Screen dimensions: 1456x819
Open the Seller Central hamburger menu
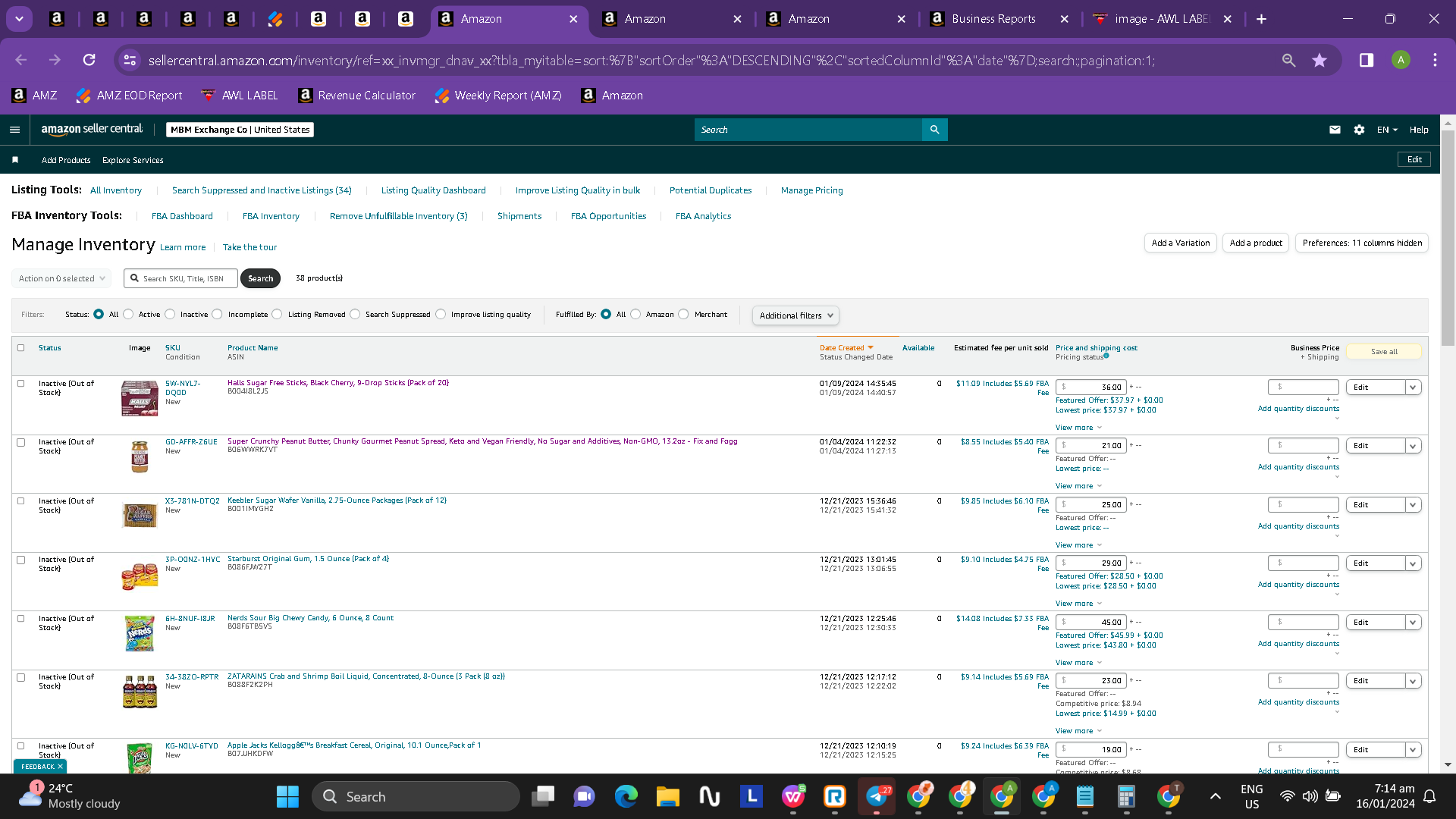tap(14, 130)
